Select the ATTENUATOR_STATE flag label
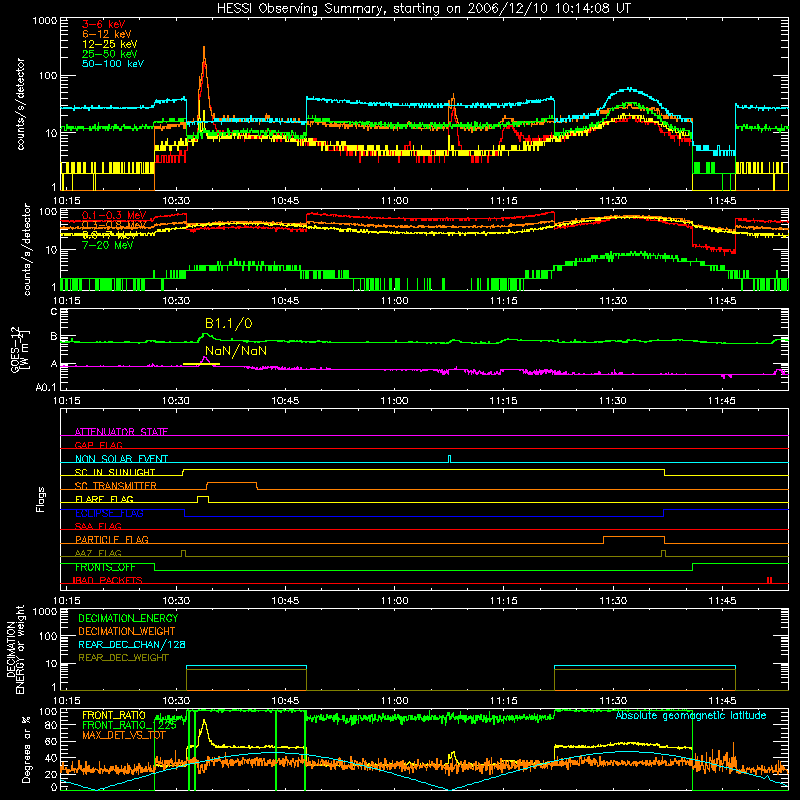Screen dimensions: 800x800 [x=121, y=432]
